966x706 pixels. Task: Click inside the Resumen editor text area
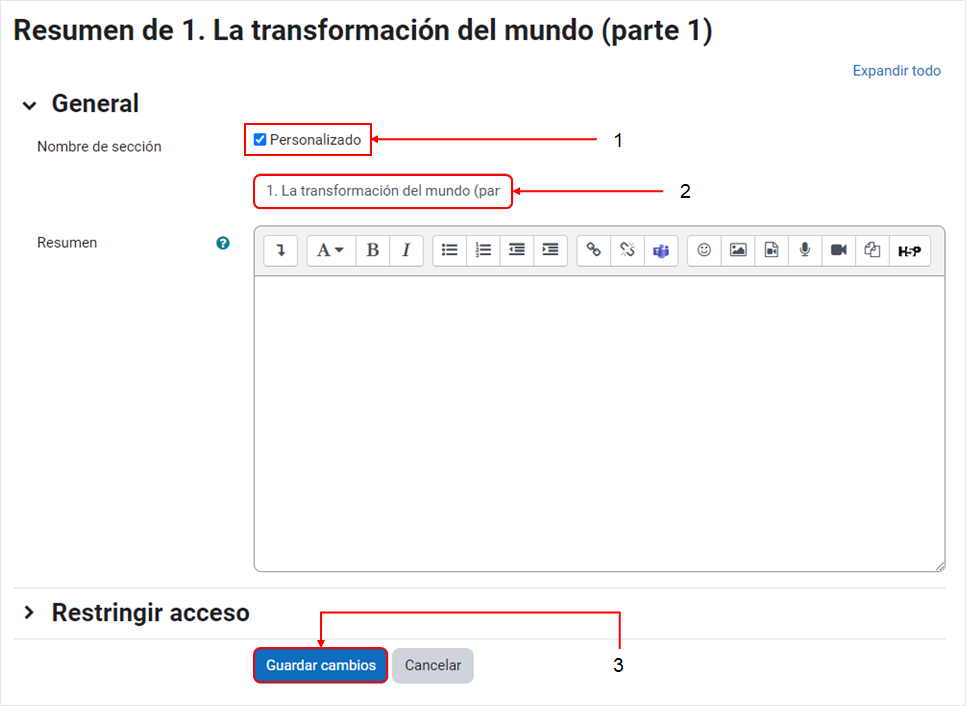pos(599,424)
